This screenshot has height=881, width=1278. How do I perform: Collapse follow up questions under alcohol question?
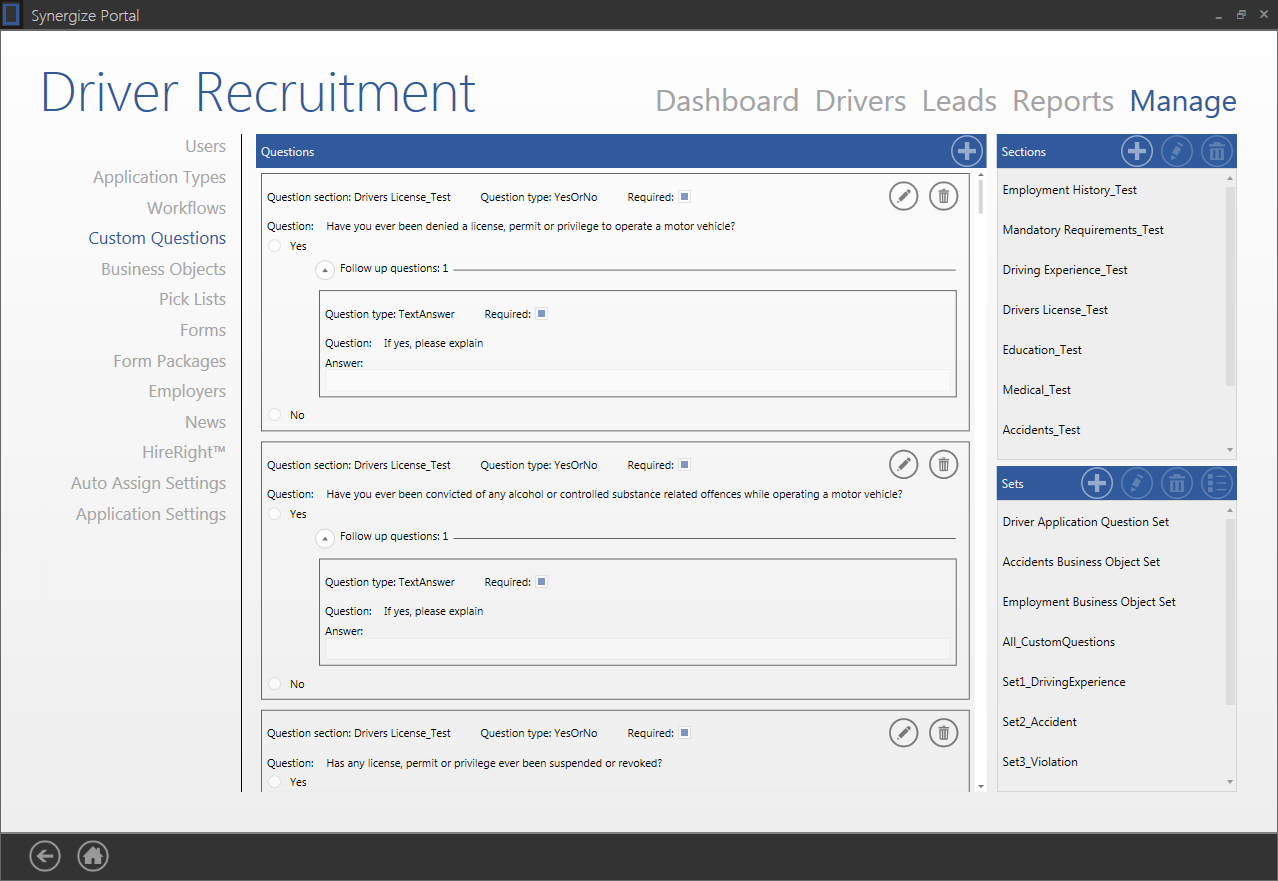coord(325,538)
